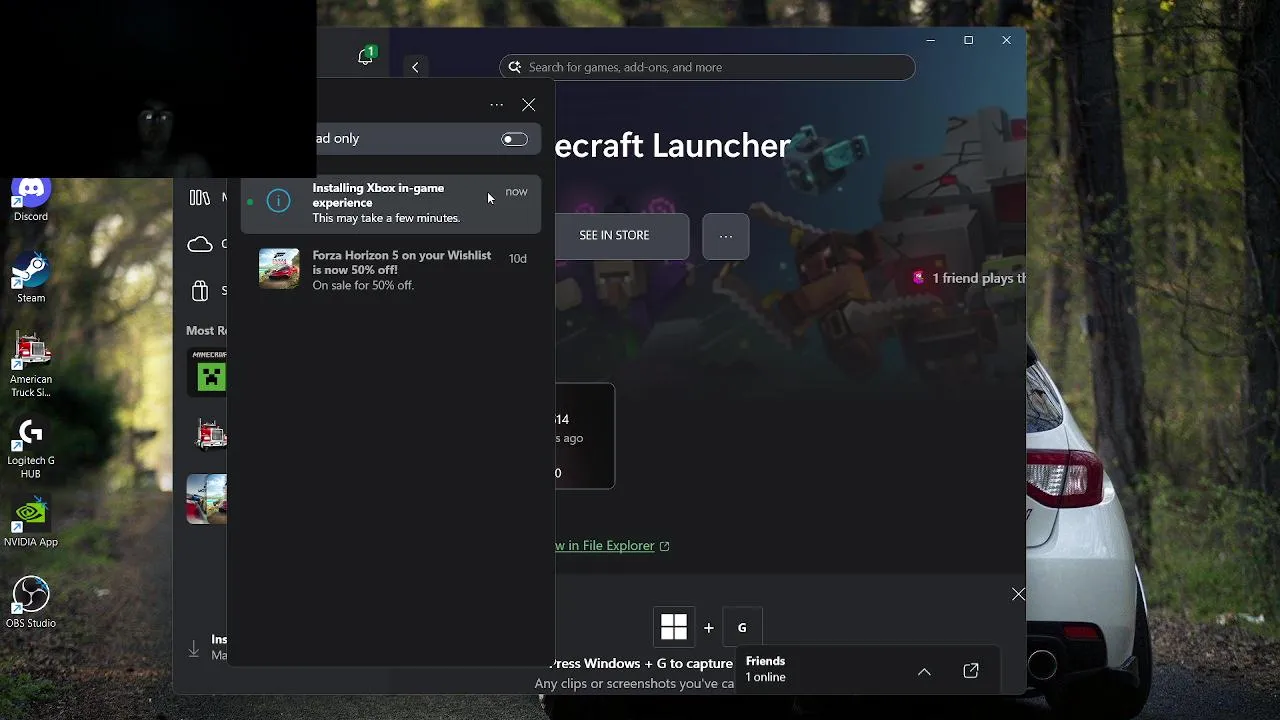The width and height of the screenshot is (1280, 720).
Task: Open the downloads queue icon
Action: (x=194, y=649)
